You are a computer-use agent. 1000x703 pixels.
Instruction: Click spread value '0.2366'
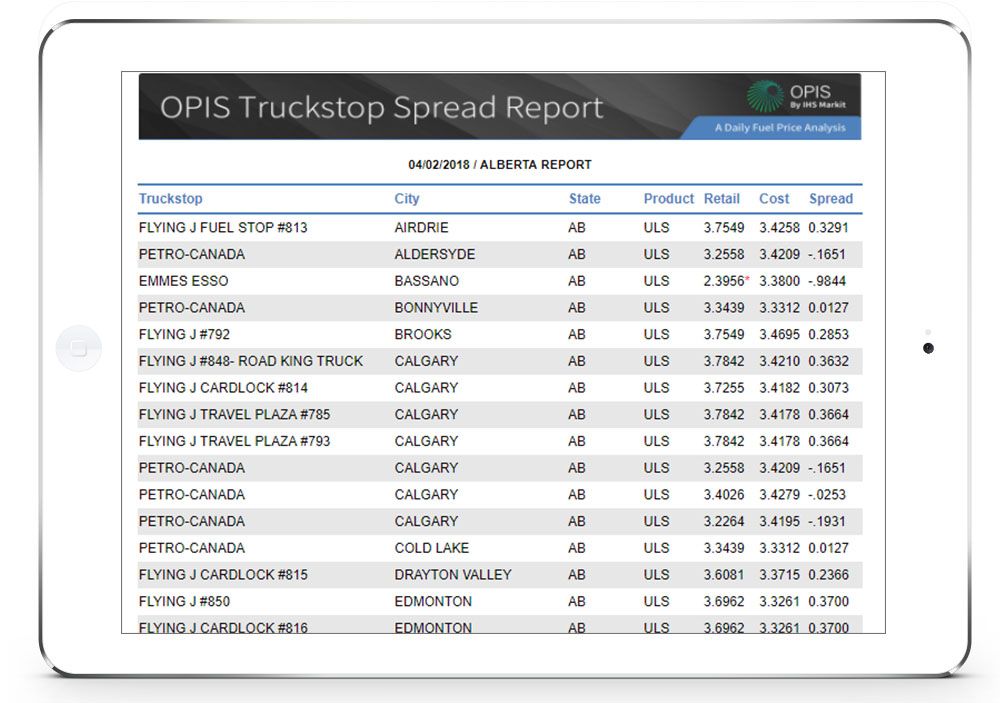(x=828, y=575)
